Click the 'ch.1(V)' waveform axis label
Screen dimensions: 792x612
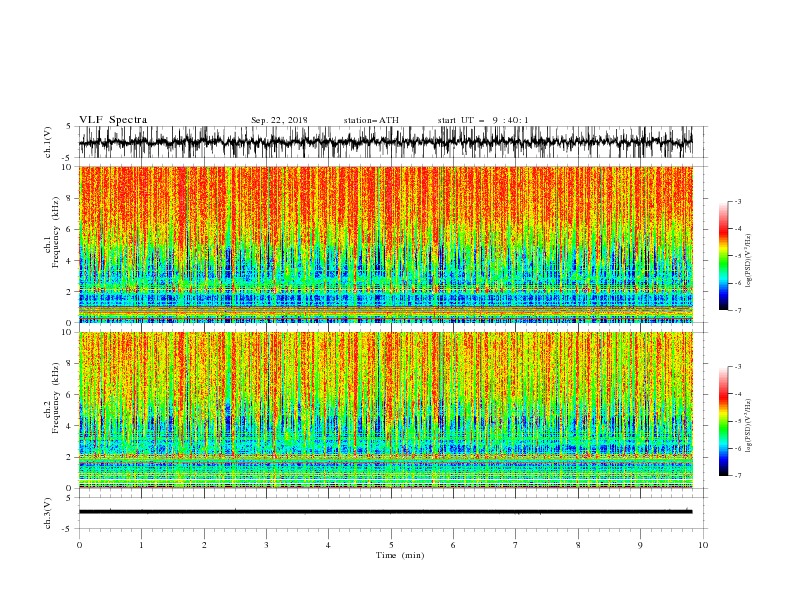click(48, 142)
